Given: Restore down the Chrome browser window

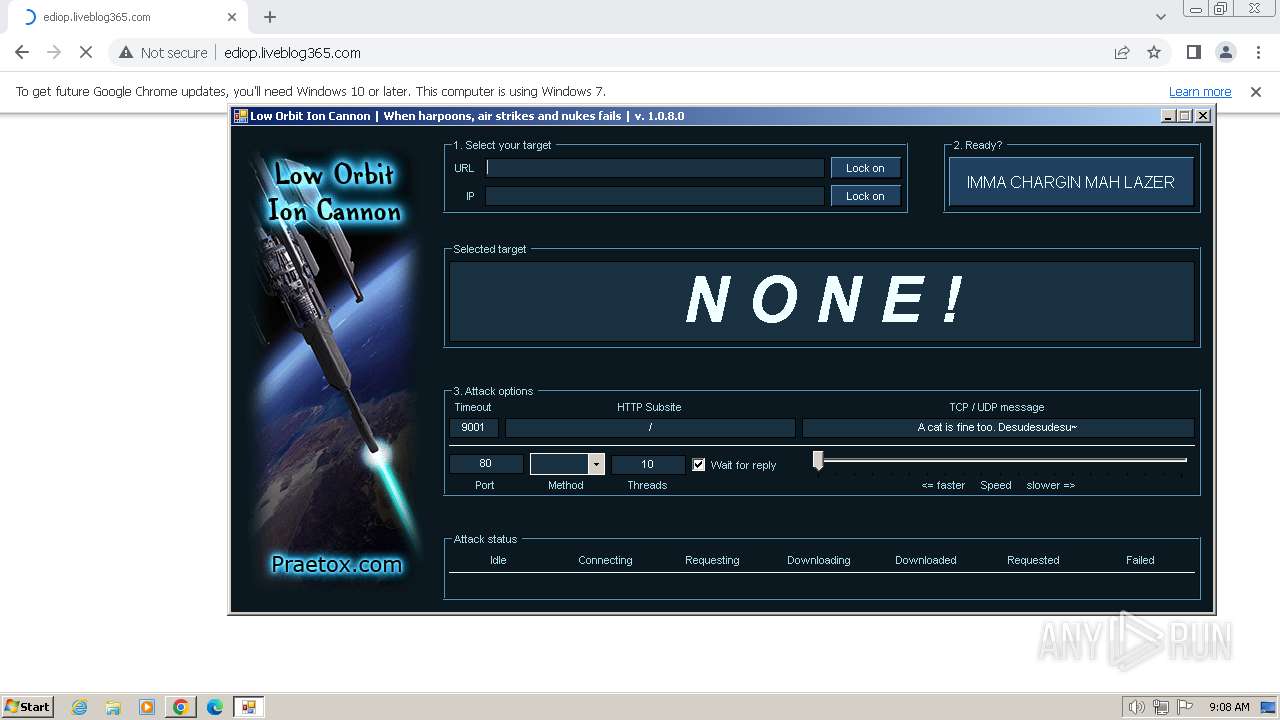Looking at the screenshot, I should tap(1220, 9).
